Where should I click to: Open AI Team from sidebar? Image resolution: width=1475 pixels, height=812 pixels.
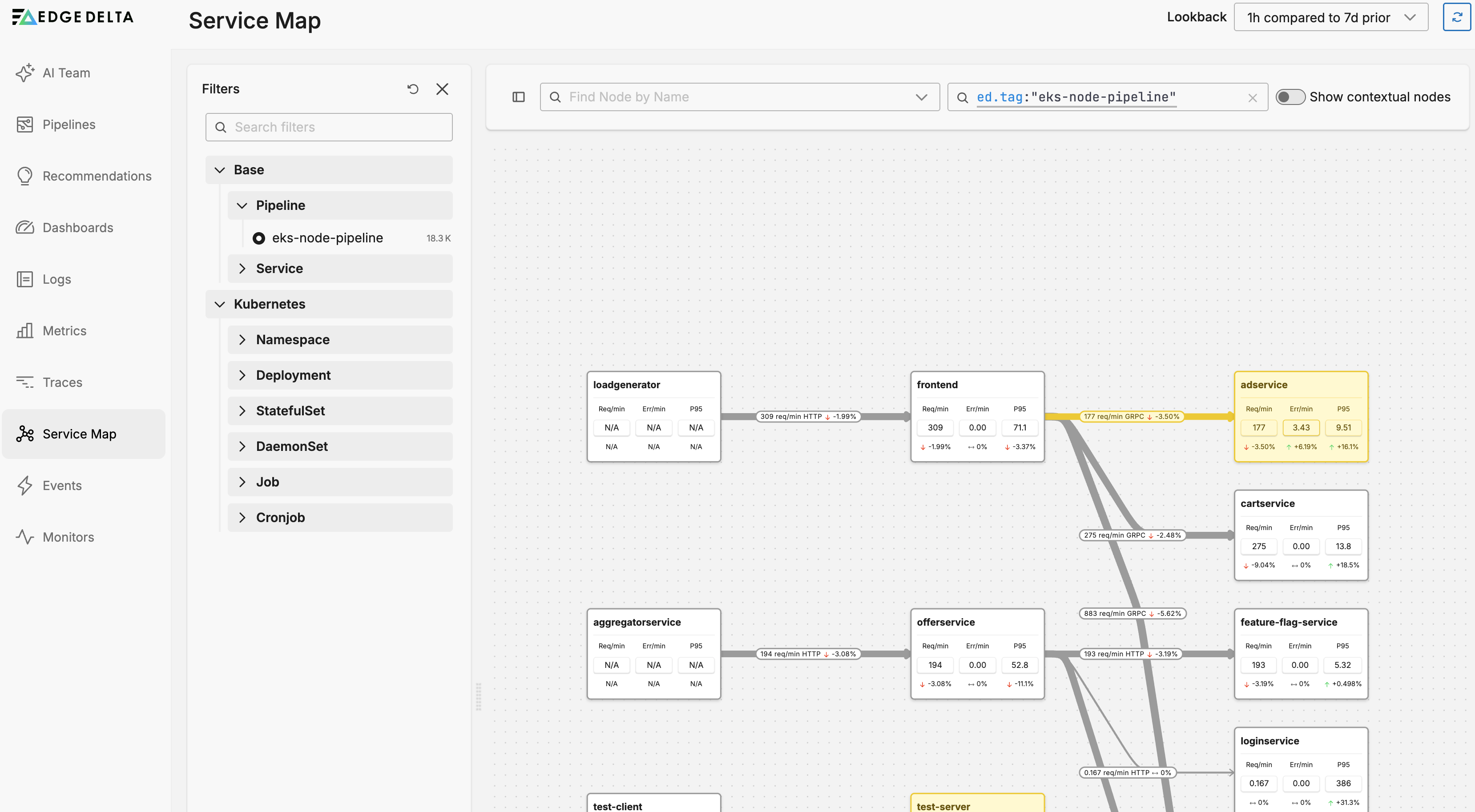coord(66,72)
